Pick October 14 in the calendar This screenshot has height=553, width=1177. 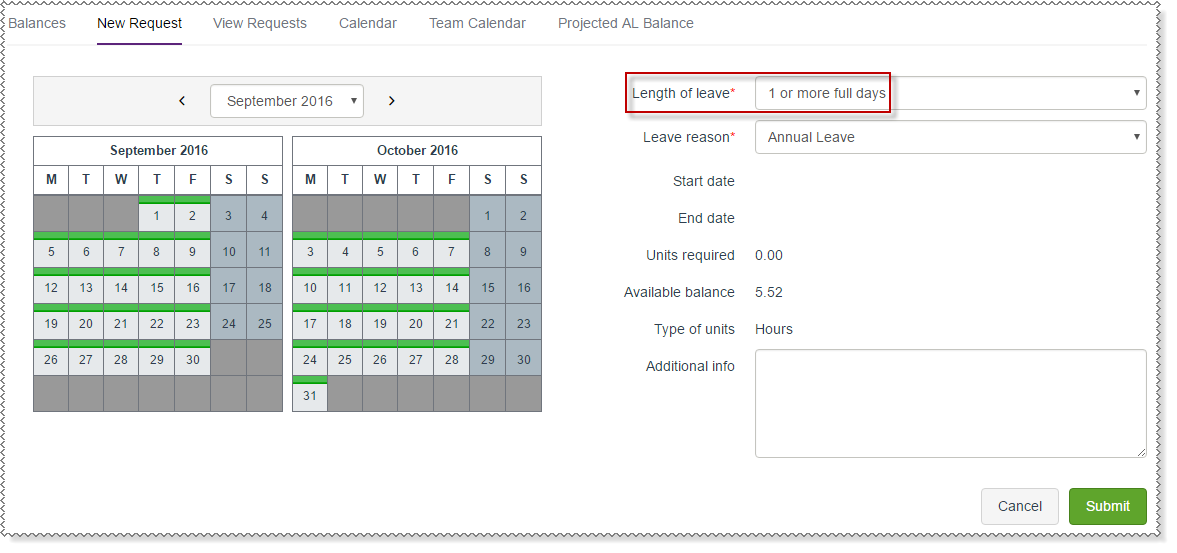pyautogui.click(x=452, y=288)
